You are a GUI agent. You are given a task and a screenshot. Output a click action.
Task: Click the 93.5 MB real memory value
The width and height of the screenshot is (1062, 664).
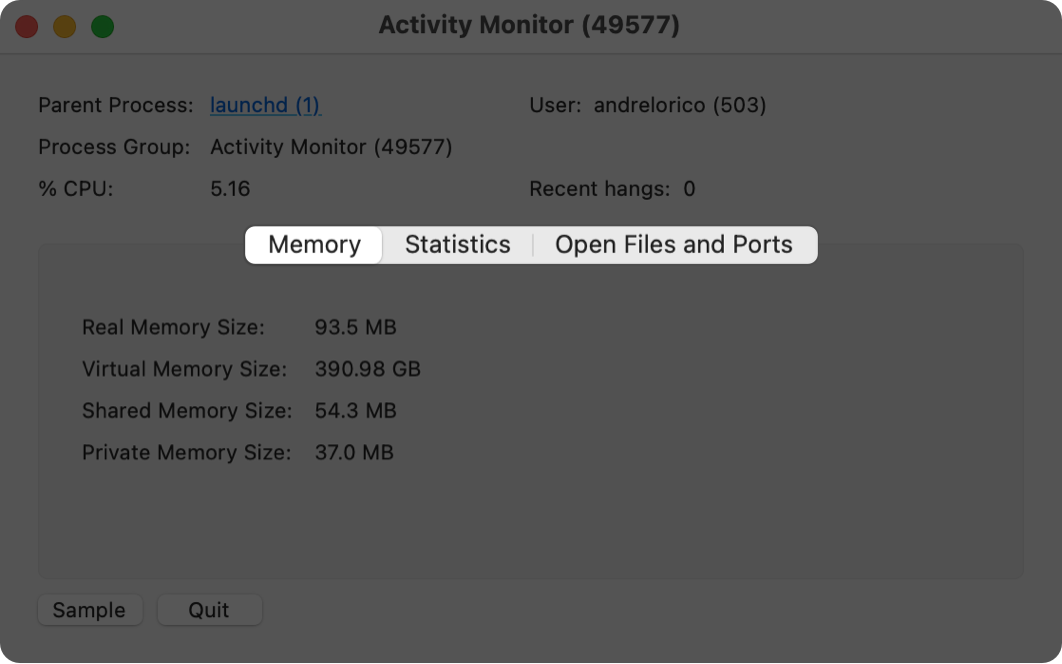point(355,327)
